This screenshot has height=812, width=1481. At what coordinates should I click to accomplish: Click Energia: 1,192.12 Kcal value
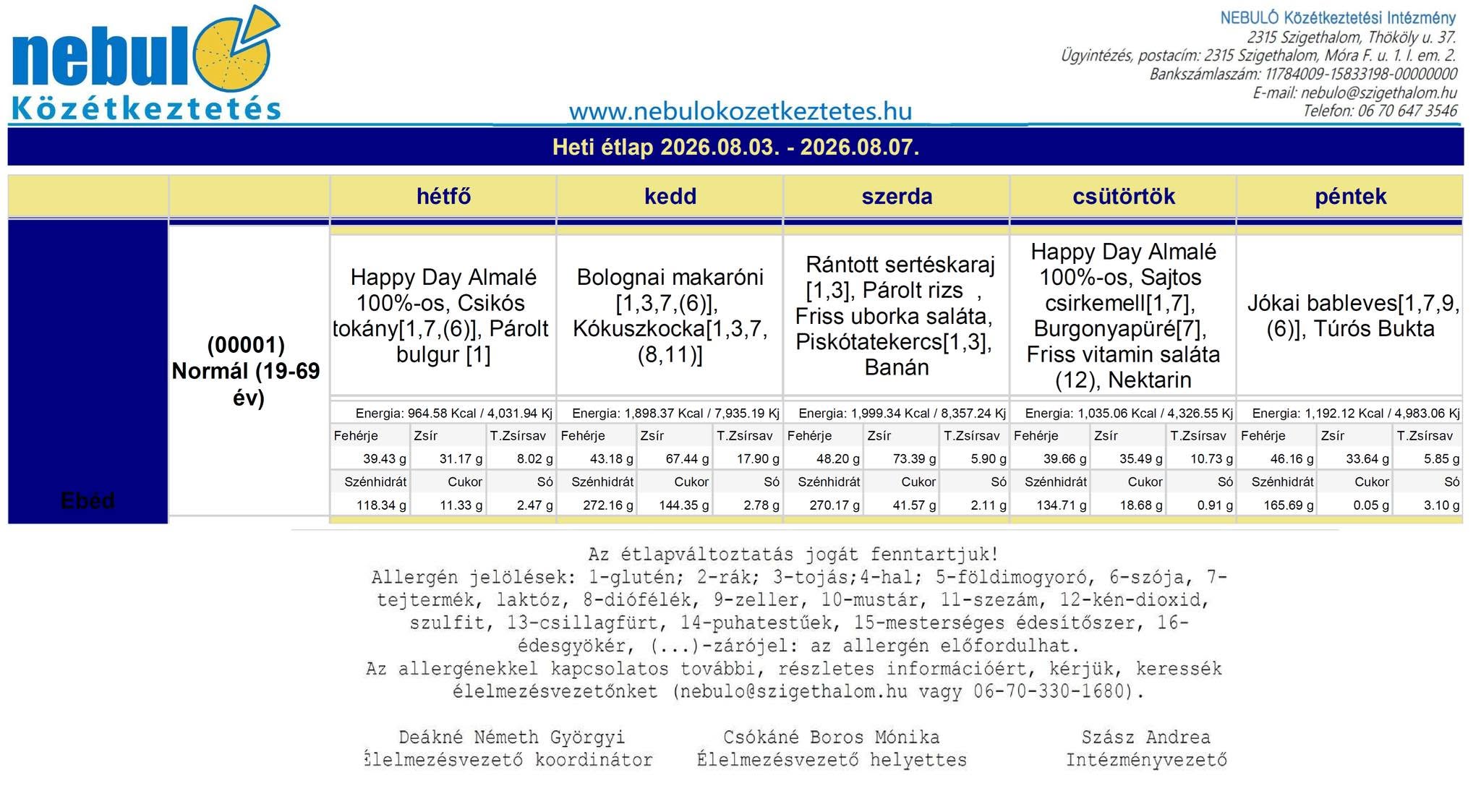coord(1356,414)
